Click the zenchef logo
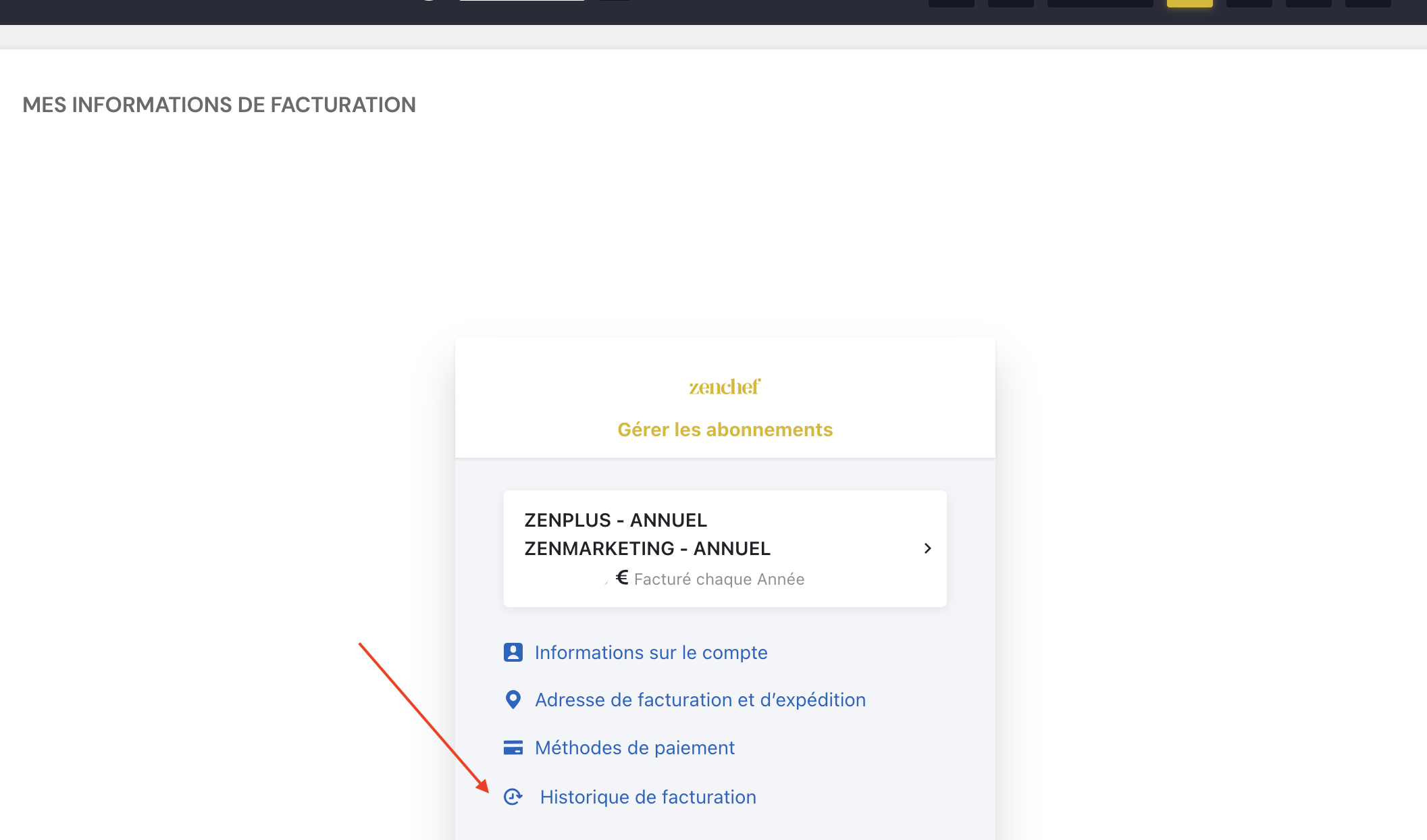Screen dimensions: 1427x840 pos(725,387)
